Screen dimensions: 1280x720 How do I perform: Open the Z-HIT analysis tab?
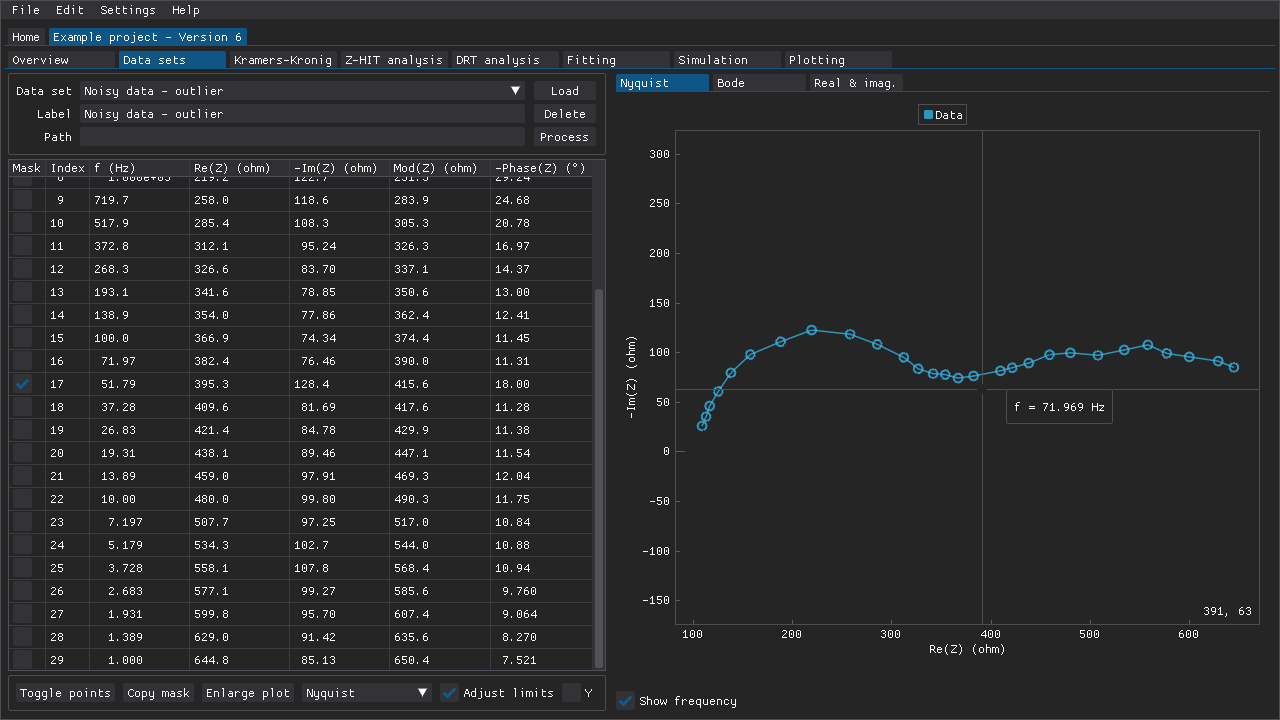(394, 60)
